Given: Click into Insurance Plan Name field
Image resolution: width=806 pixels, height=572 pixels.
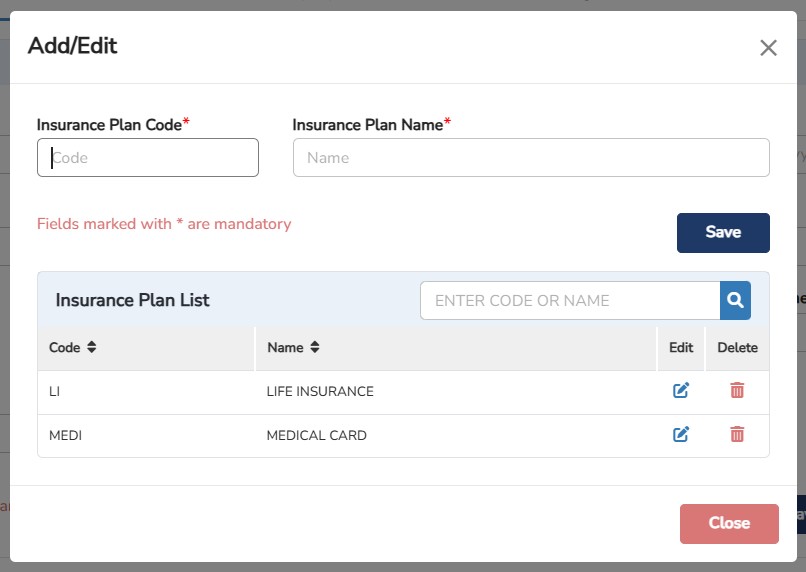Looking at the screenshot, I should click(x=531, y=158).
